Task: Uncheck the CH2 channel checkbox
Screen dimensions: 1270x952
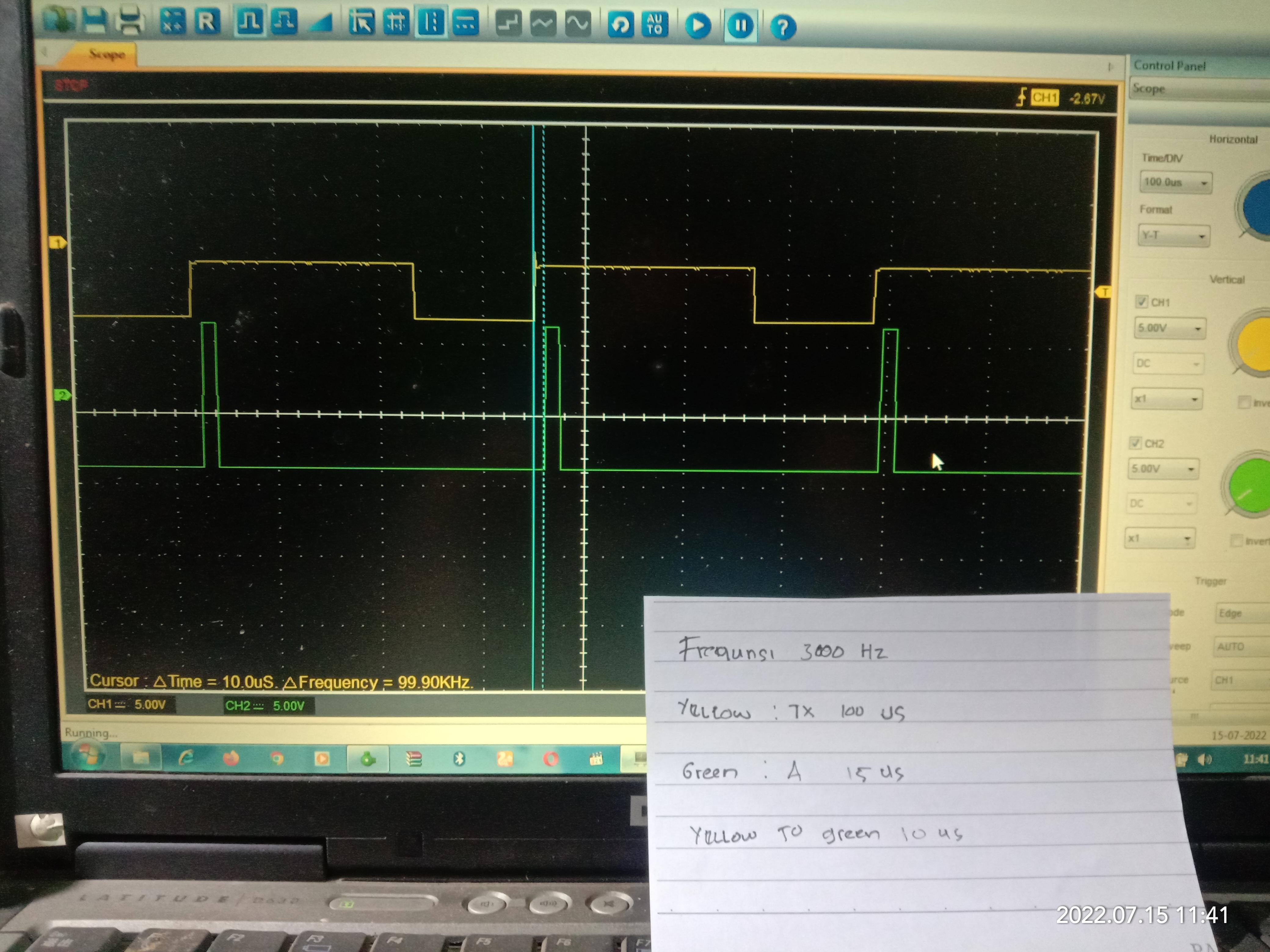Action: (1135, 443)
